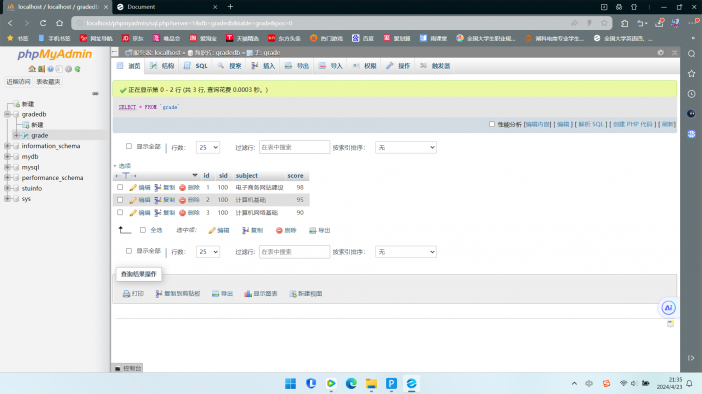702x394 pixels.
Task: Sort by the subject column header
Action: click(x=247, y=176)
